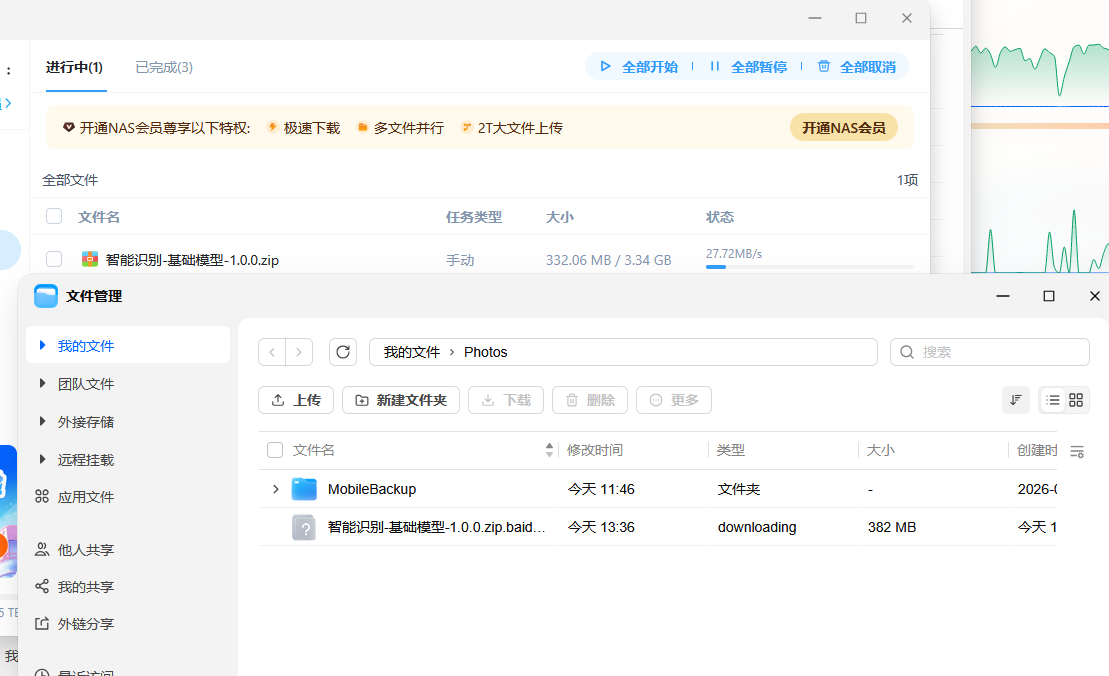
Task: Expand 远程挂载 in the sidebar
Action: [42, 460]
